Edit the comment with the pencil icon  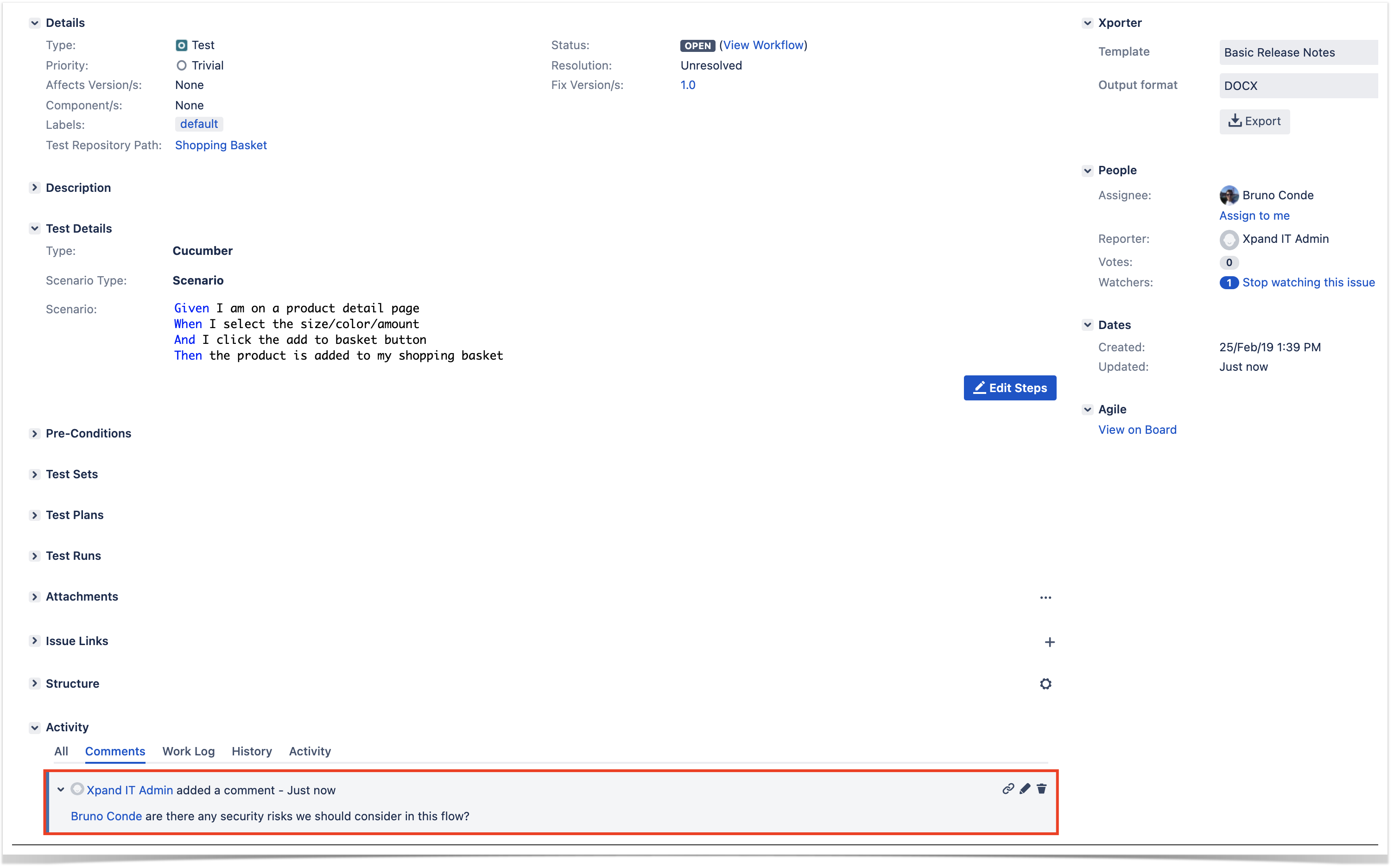(x=1025, y=789)
